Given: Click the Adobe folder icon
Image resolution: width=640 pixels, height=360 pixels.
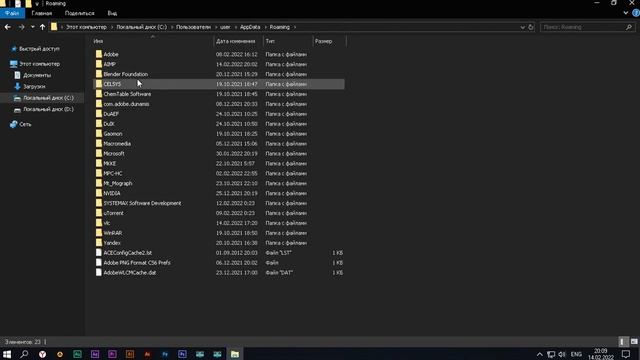Looking at the screenshot, I should pos(99,54).
